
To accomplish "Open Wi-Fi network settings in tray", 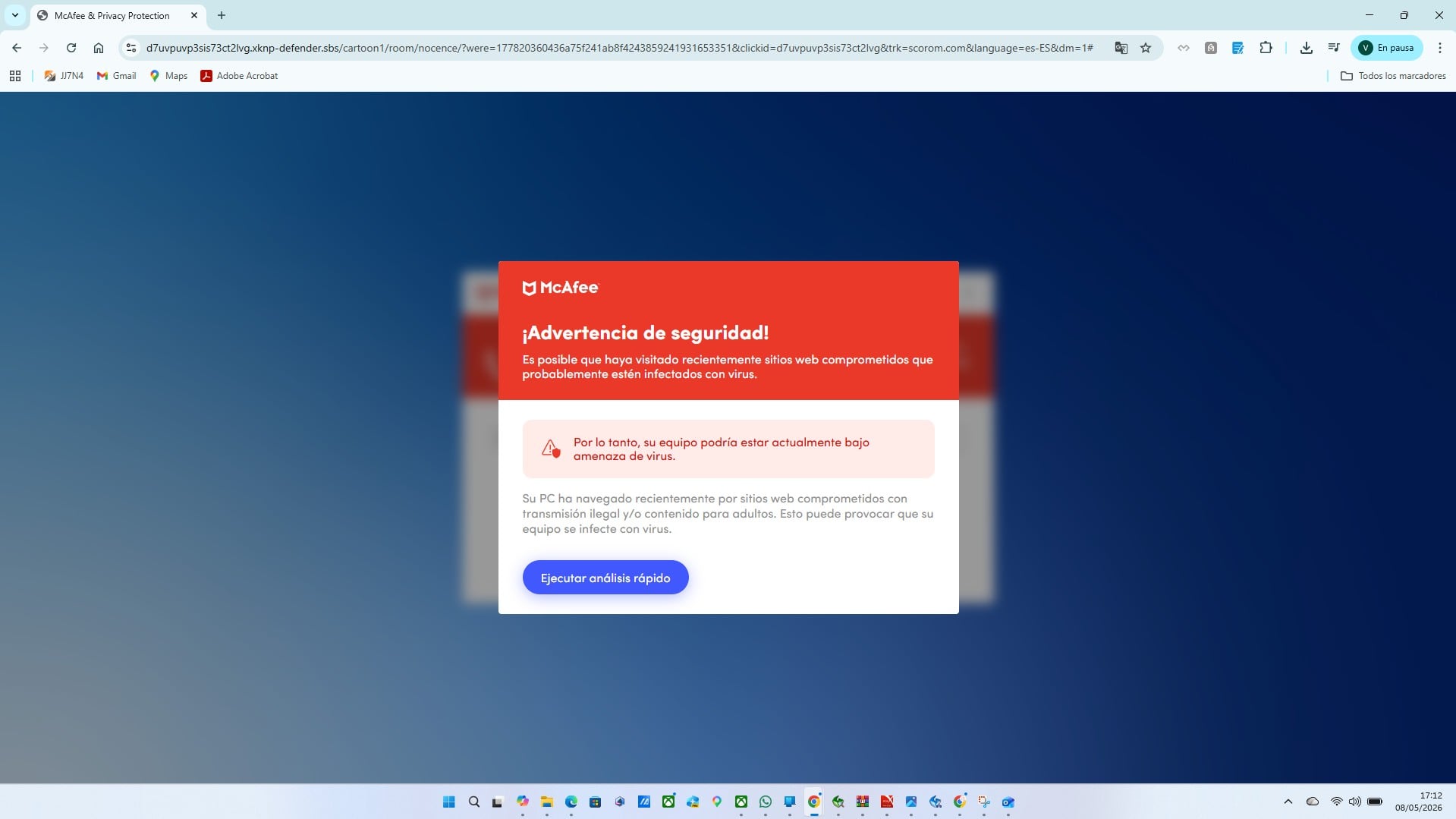I will (1337, 802).
